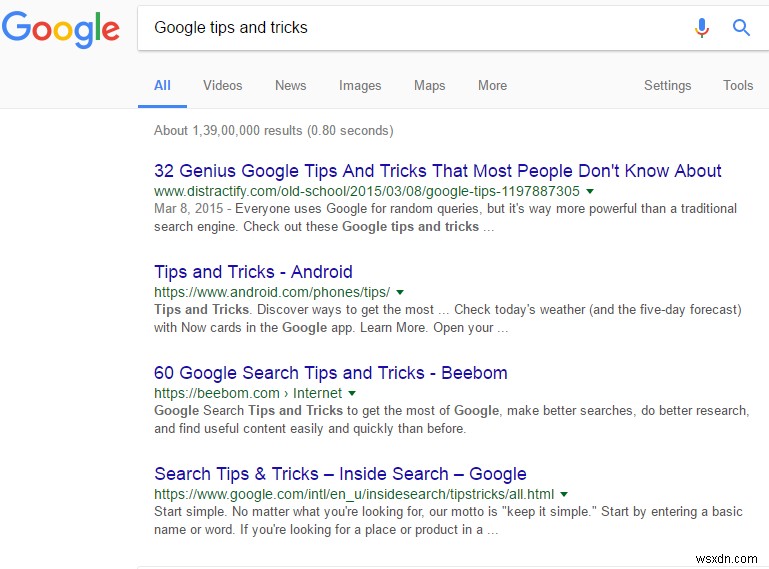Viewport: 769px width, 569px height.
Task: Switch to the Videos tab
Action: (222, 86)
